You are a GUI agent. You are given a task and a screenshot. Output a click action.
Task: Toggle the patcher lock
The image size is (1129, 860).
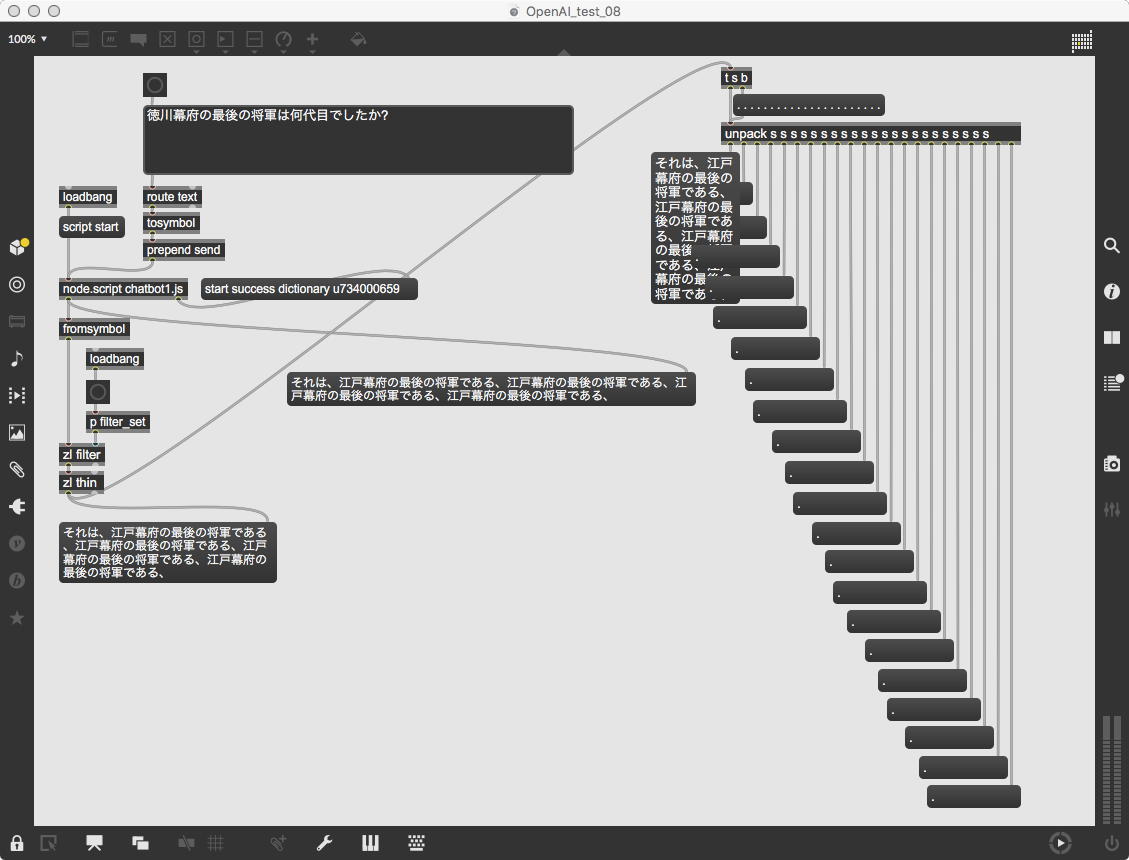17,843
